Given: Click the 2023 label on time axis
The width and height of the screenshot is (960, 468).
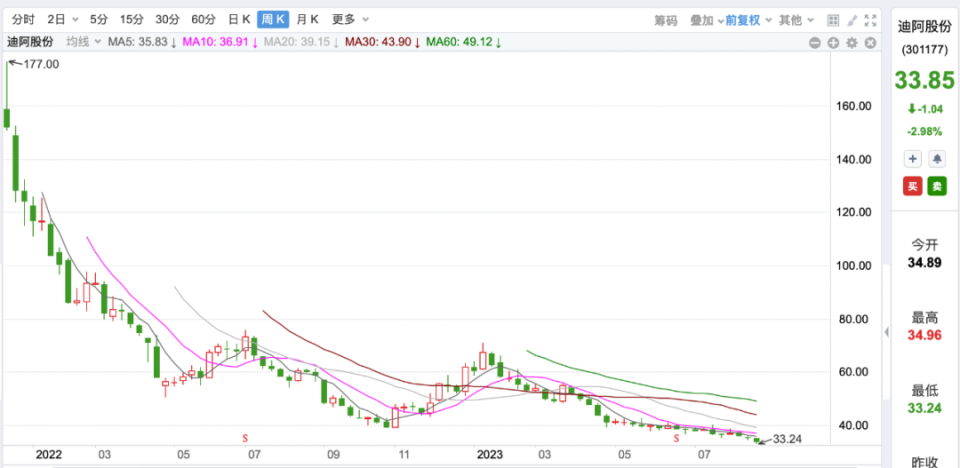Looking at the screenshot, I should point(490,455).
